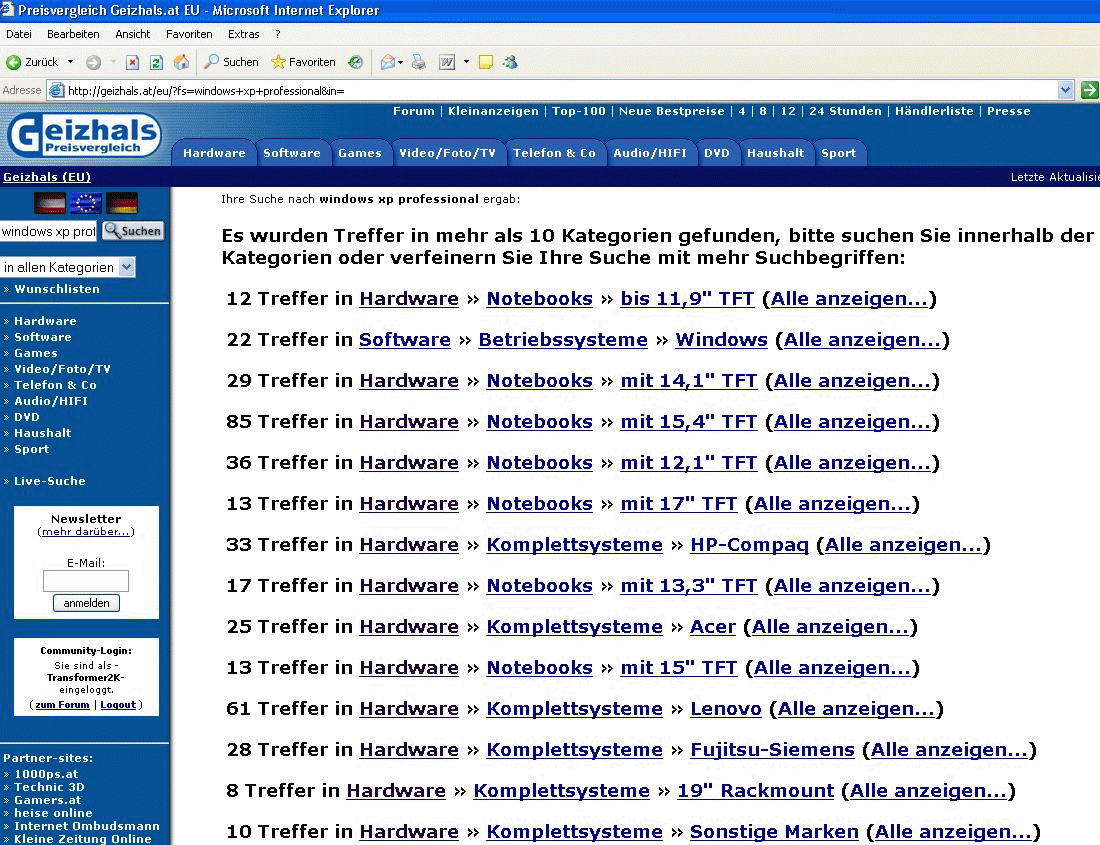The height and width of the screenshot is (845, 1100).
Task: Go to Home page icon
Action: [x=181, y=62]
